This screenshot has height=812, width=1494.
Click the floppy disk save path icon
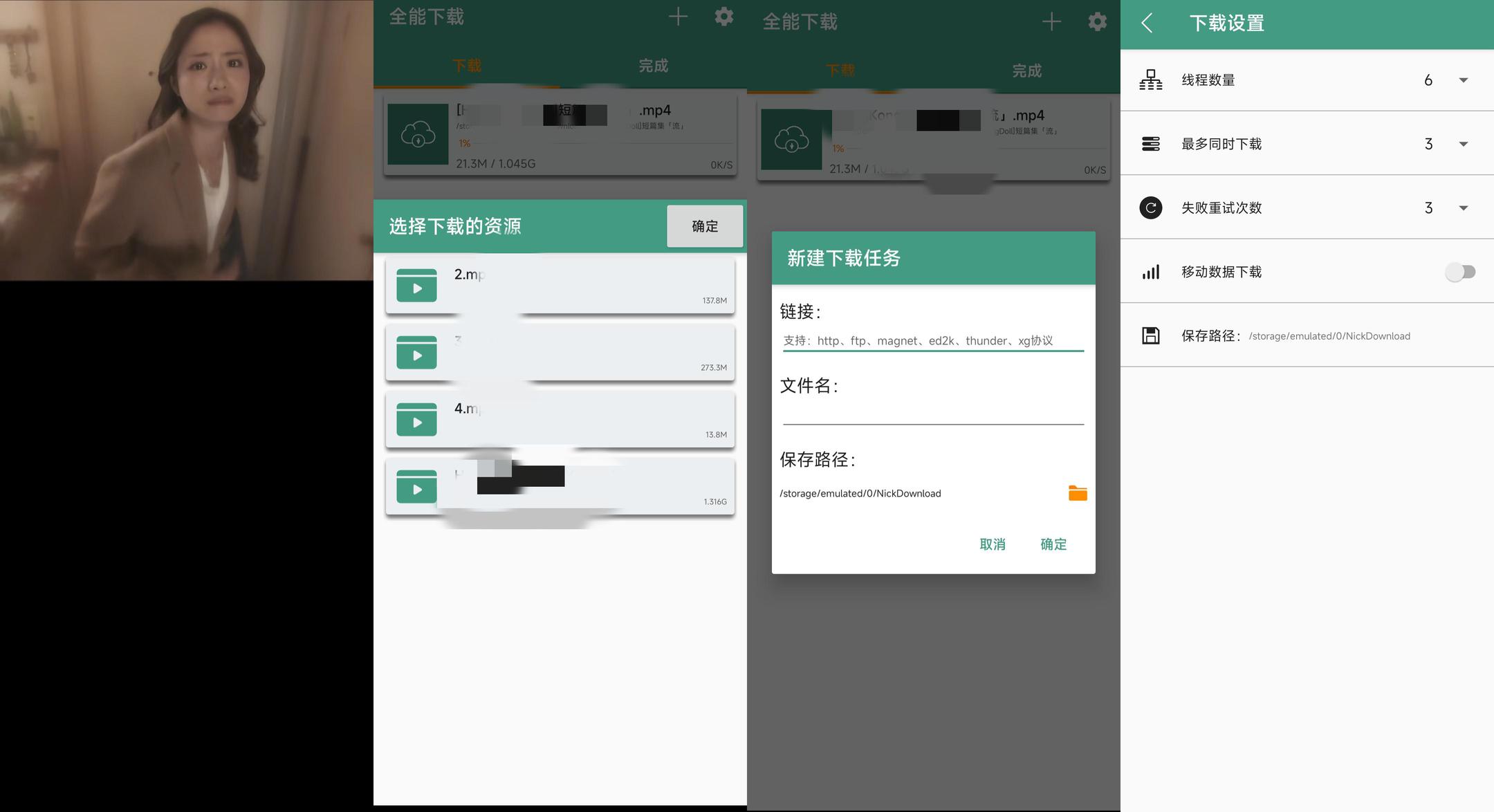click(1150, 335)
